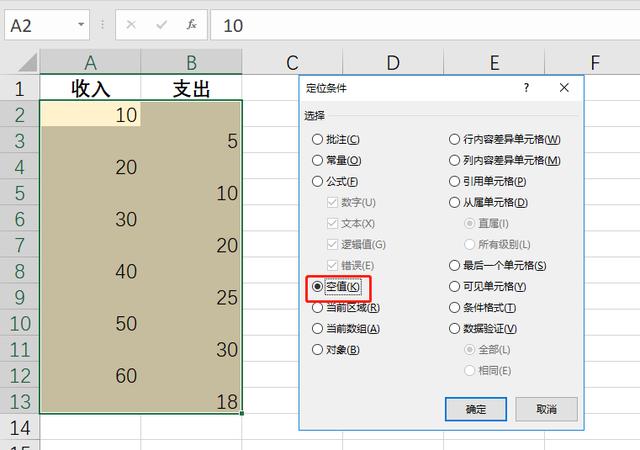This screenshot has height=450, width=640.
Task: Select row 14 header
Action: coord(19,428)
